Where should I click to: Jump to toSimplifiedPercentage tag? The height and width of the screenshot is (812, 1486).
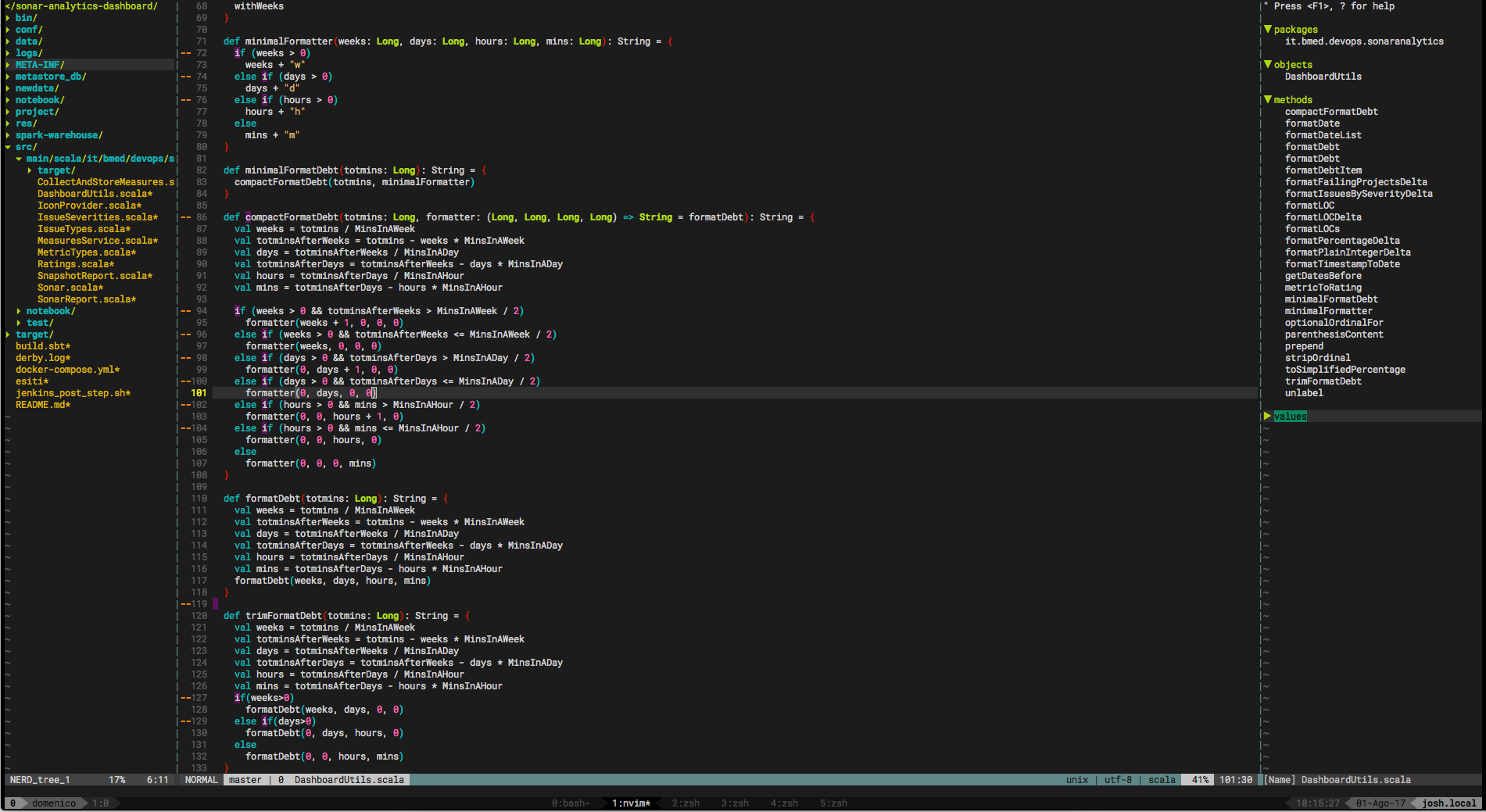[1345, 370]
